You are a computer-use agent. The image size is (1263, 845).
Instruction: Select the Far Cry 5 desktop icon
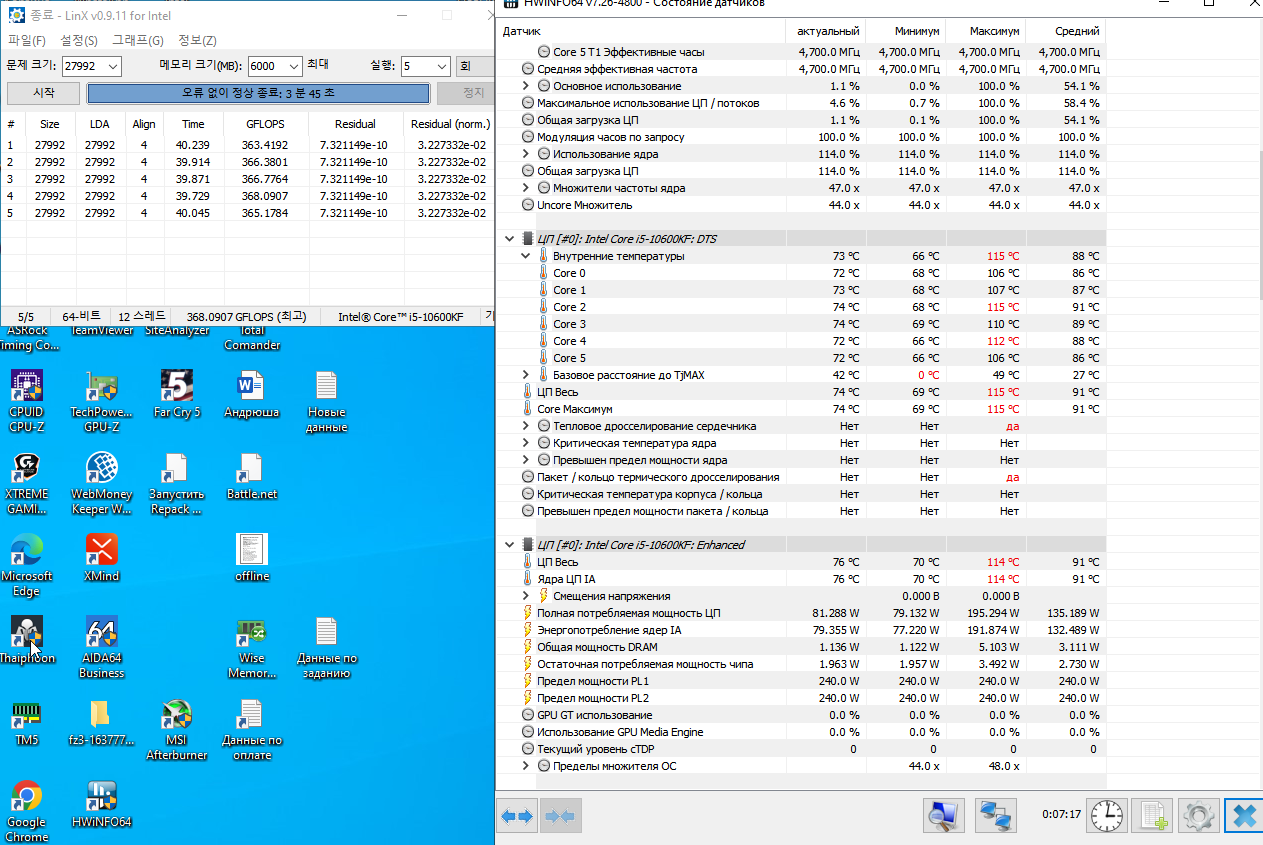click(177, 394)
